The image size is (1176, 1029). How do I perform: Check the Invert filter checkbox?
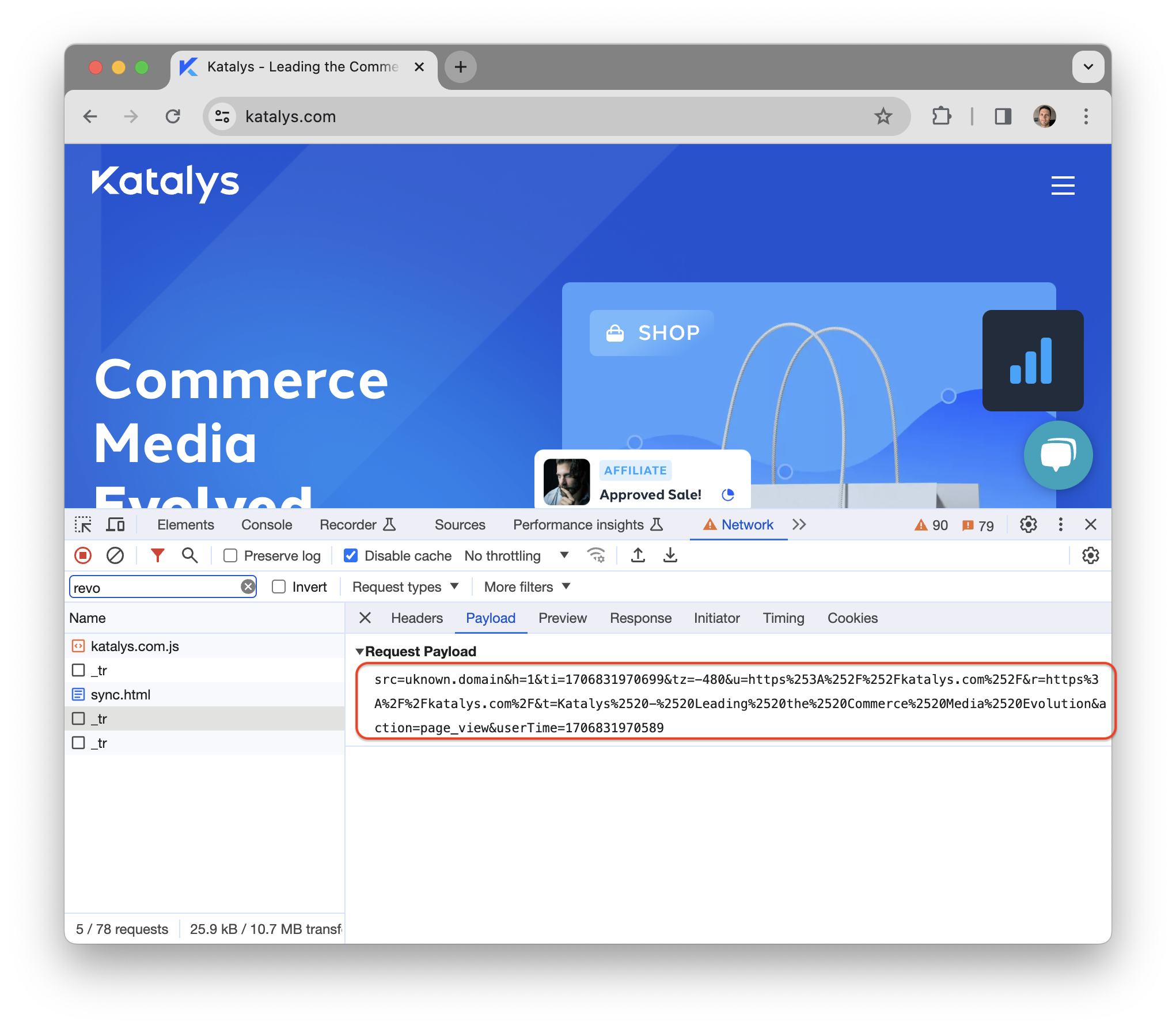coord(279,587)
